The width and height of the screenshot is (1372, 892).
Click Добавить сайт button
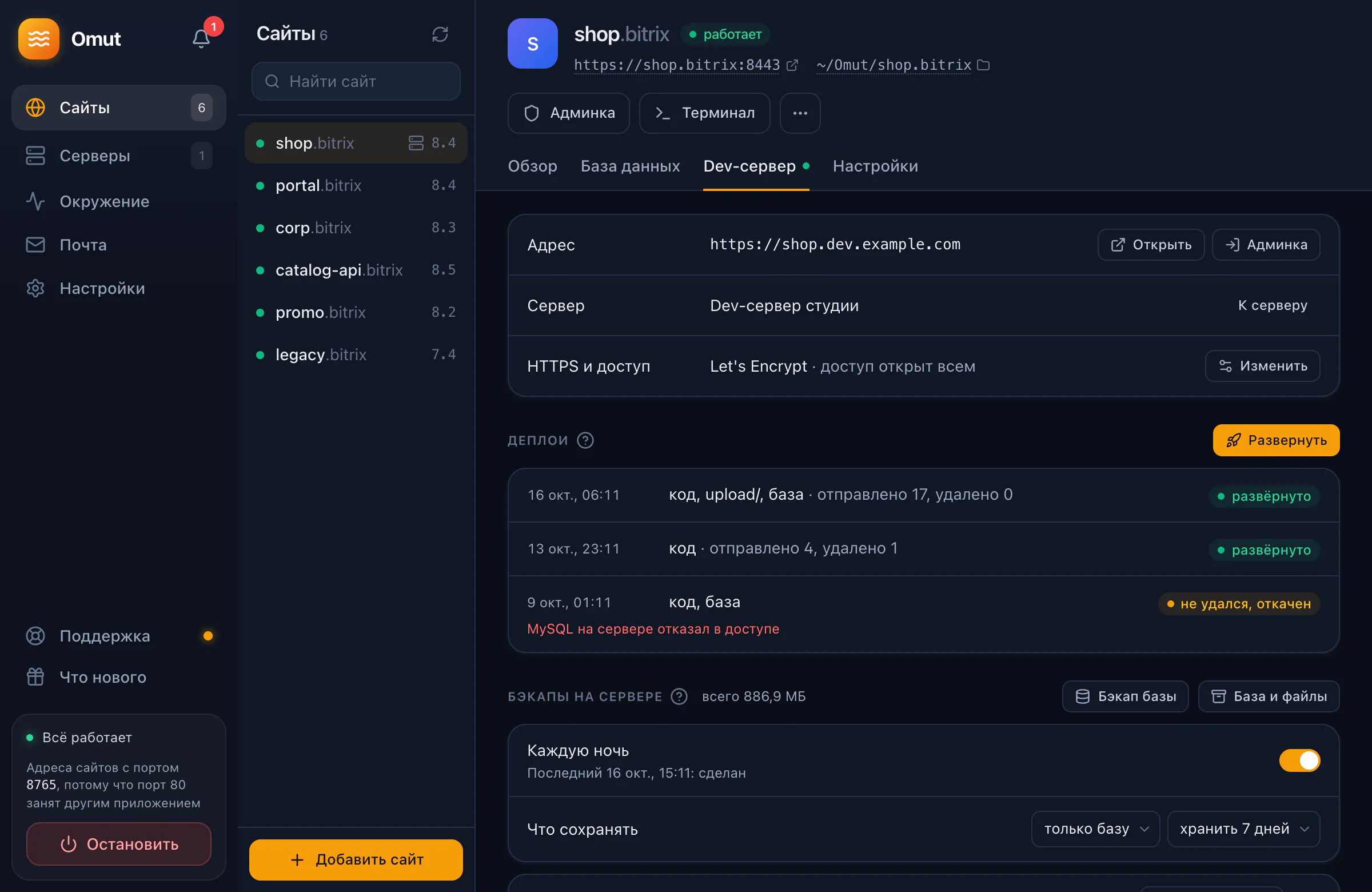tap(356, 860)
